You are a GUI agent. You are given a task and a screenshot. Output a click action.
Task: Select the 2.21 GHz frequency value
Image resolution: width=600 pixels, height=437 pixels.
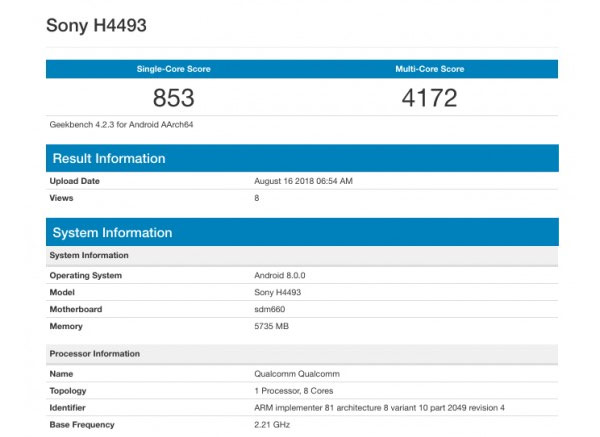(x=272, y=425)
